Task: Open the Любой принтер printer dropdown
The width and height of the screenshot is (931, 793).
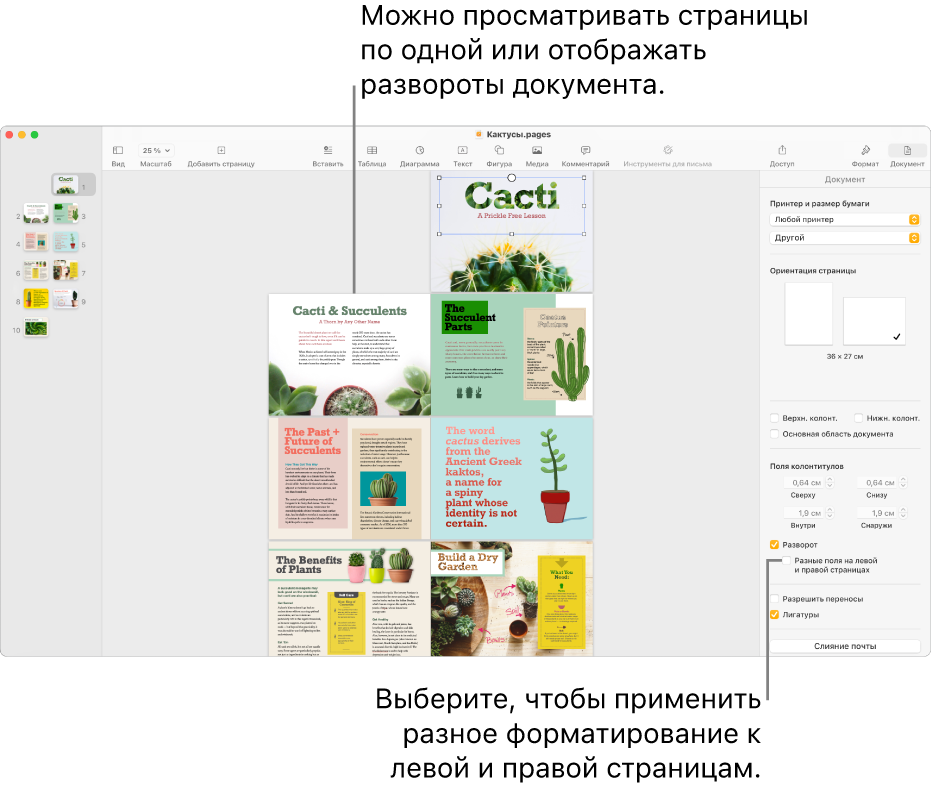Action: click(x=845, y=220)
